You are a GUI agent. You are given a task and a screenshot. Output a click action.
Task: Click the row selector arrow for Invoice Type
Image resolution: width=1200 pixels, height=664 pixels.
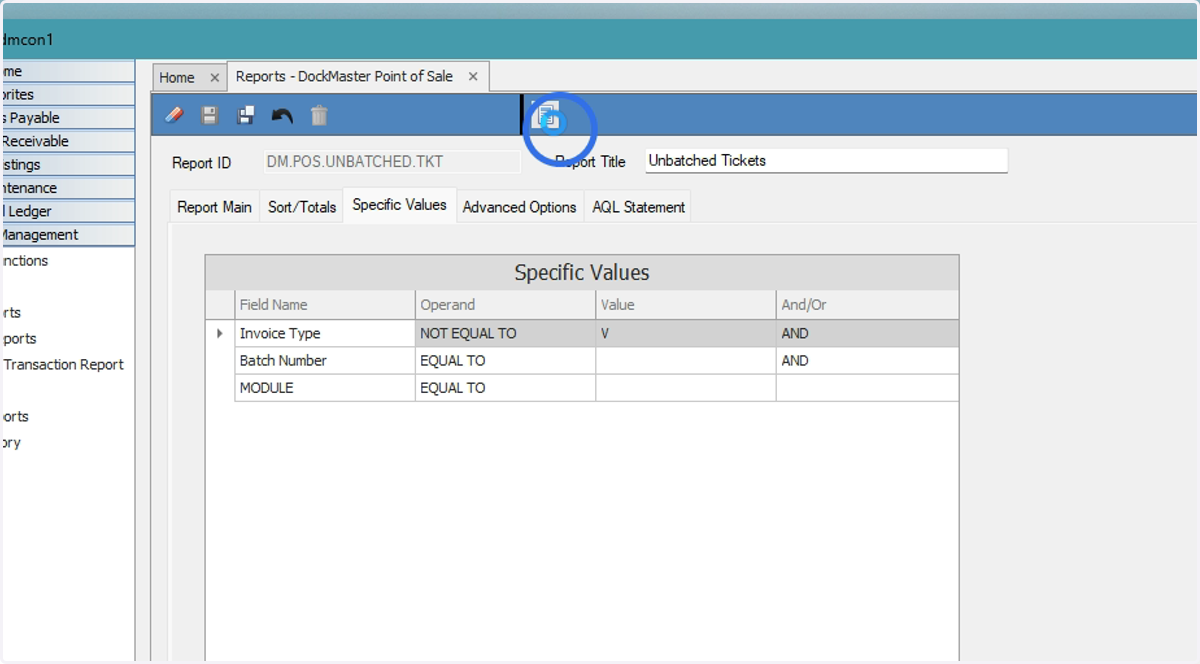pyautogui.click(x=220, y=333)
